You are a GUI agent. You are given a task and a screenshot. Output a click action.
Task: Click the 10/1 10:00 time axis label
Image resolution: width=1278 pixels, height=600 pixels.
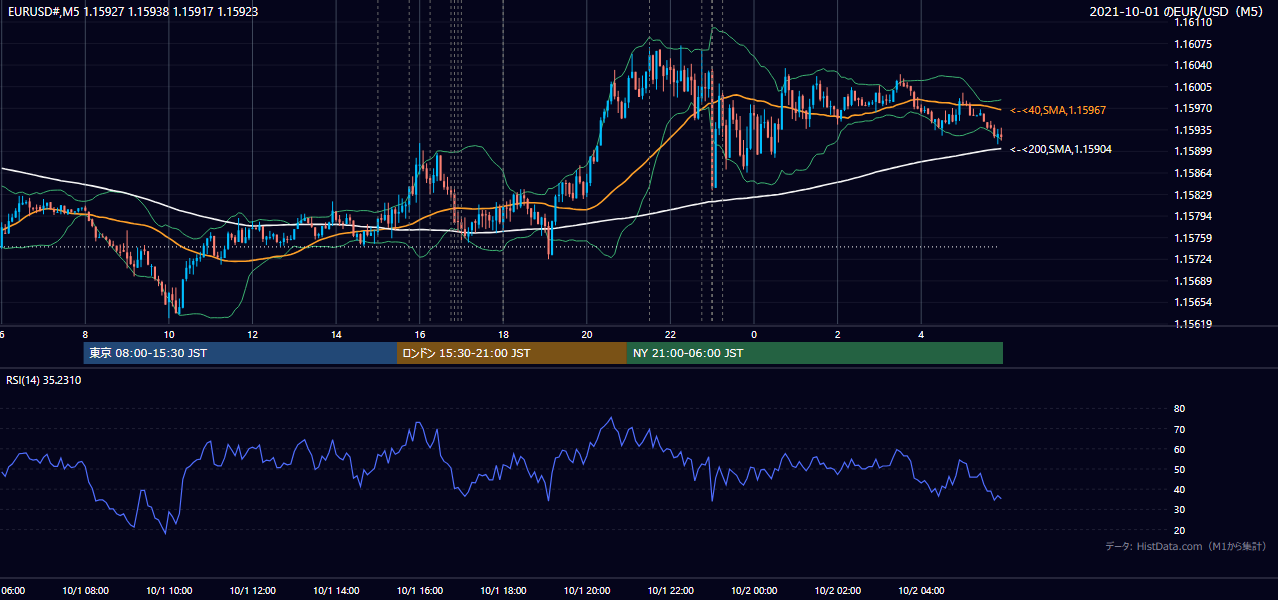pos(169,590)
